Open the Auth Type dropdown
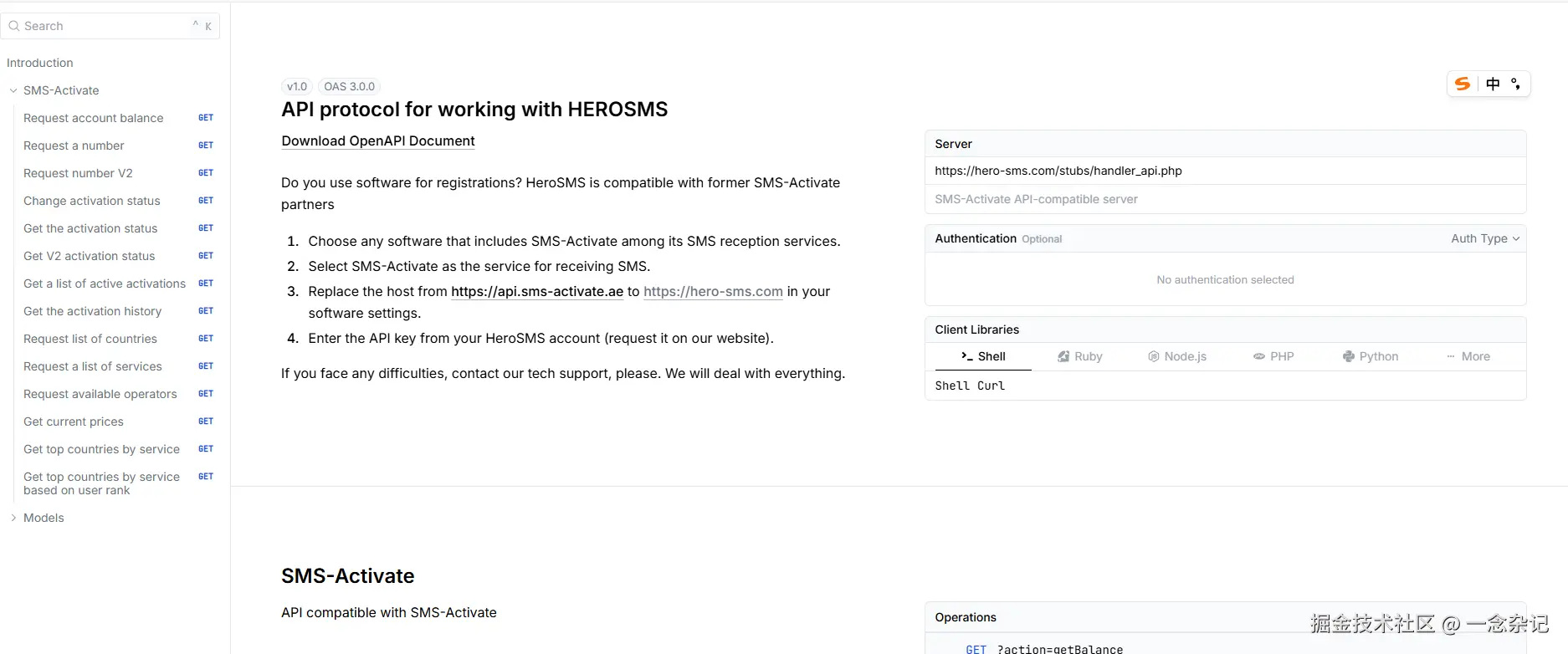Image resolution: width=1568 pixels, height=654 pixels. [1485, 238]
